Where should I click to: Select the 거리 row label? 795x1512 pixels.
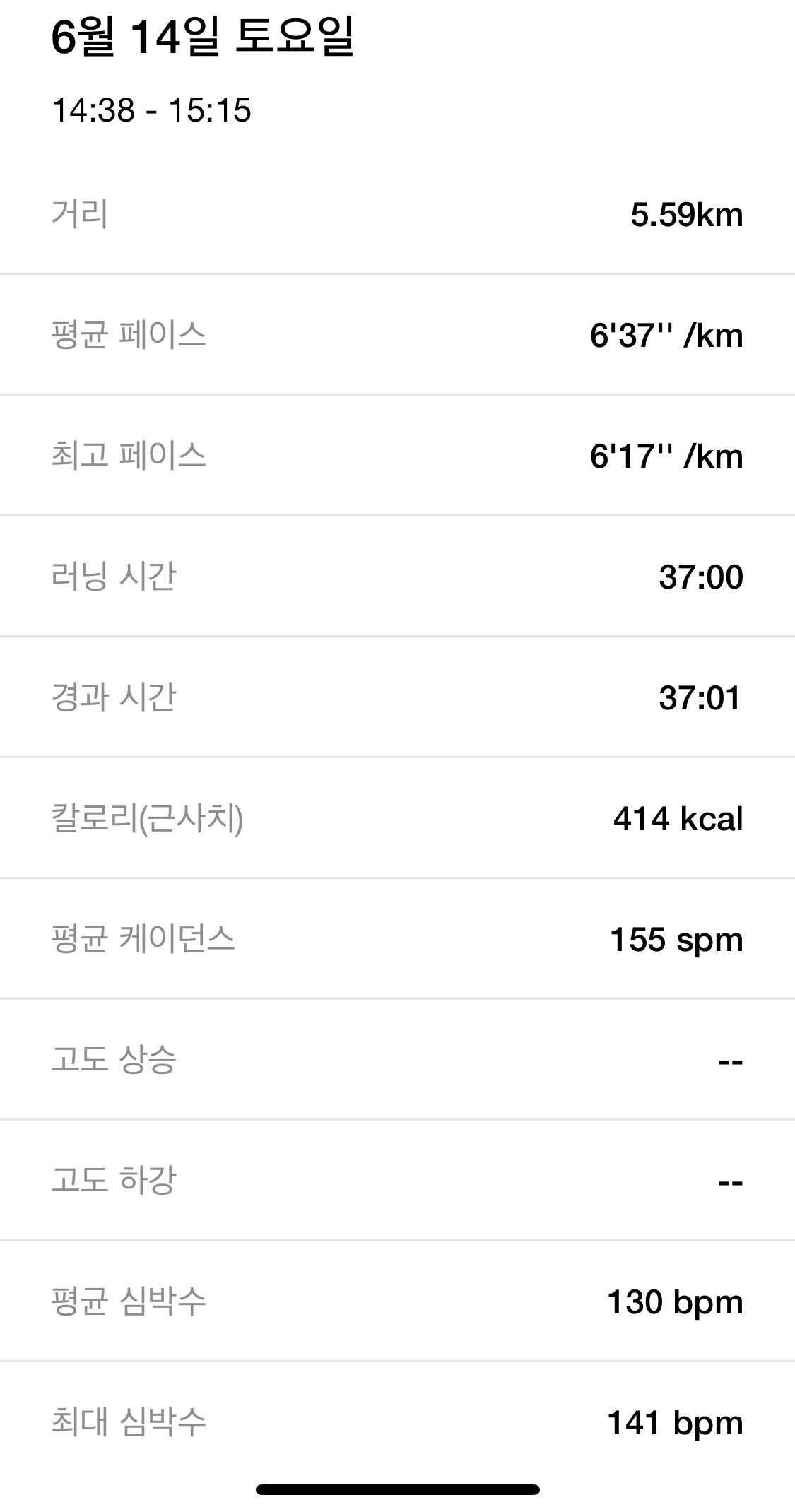(x=79, y=213)
